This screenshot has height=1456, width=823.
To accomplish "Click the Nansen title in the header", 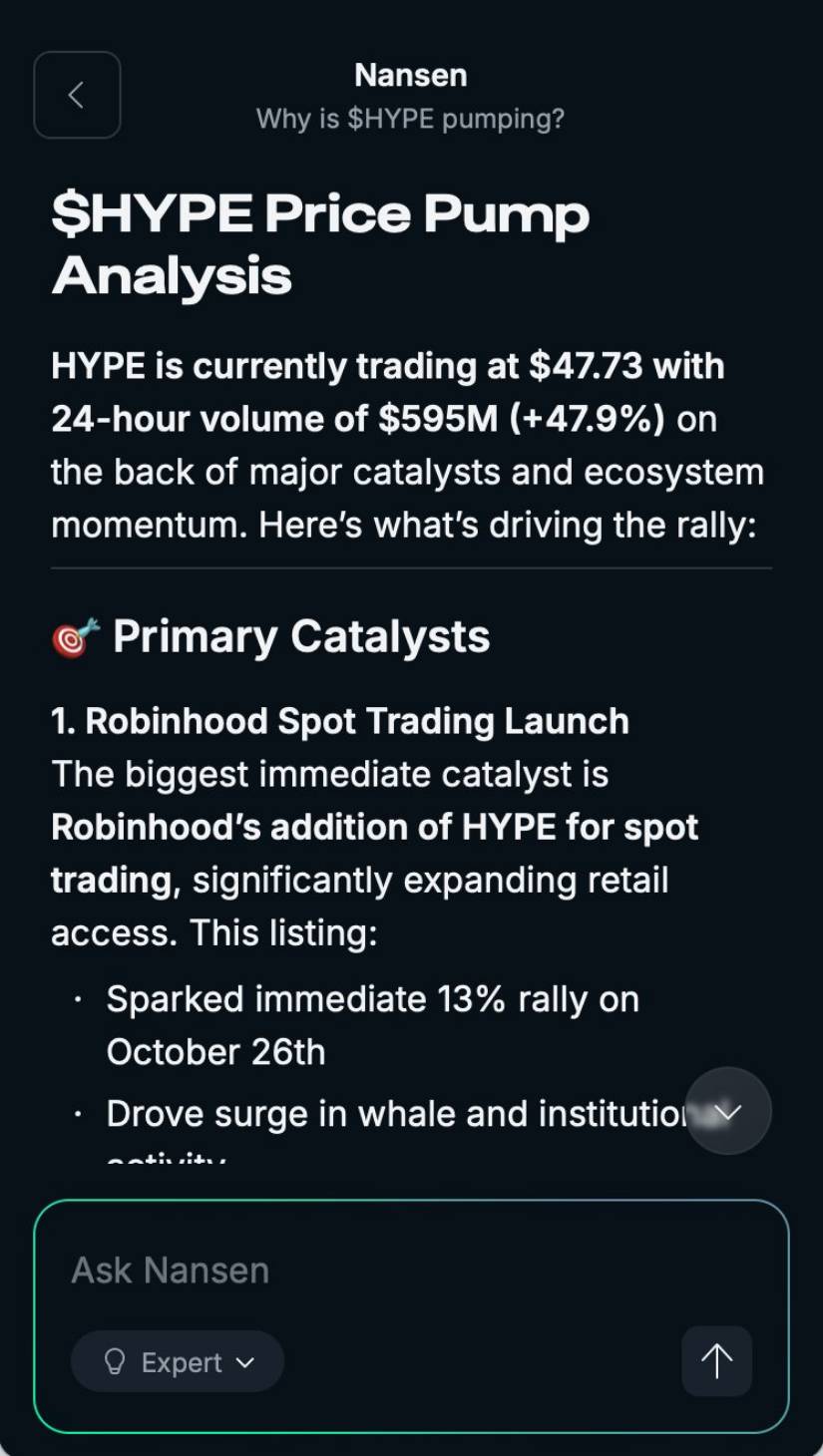I will tap(410, 75).
